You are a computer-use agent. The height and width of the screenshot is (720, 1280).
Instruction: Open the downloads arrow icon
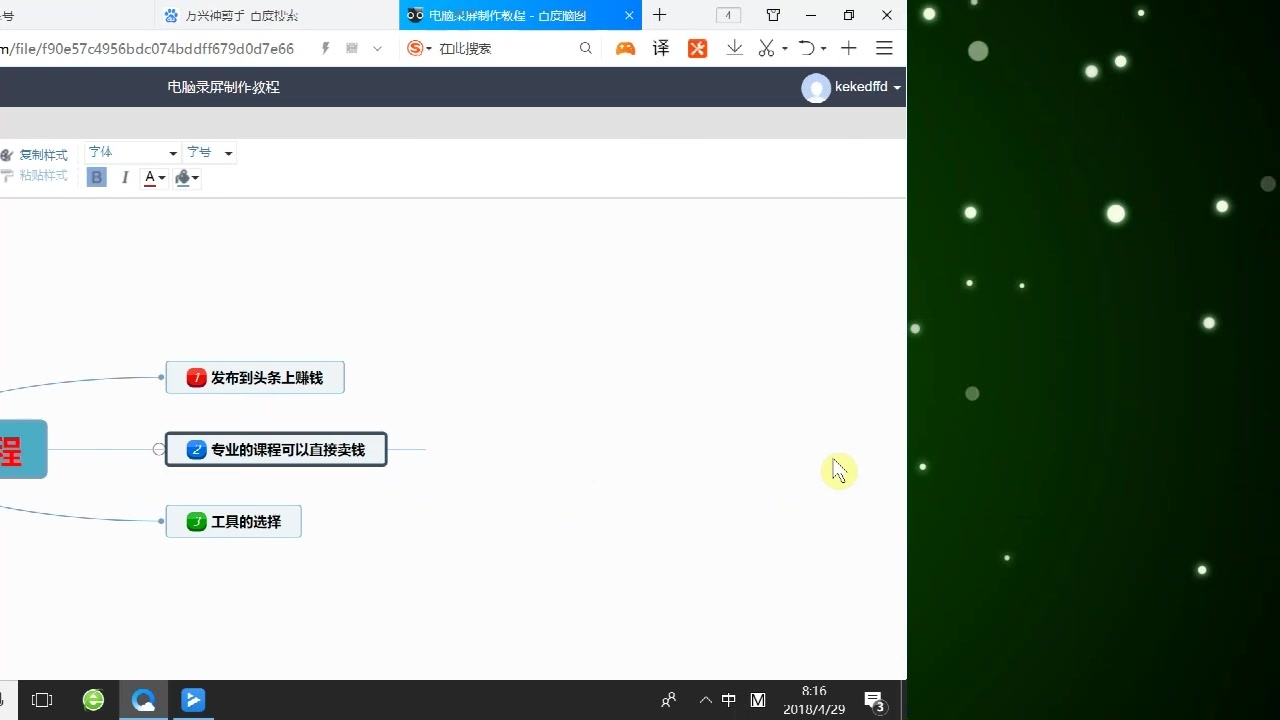[734, 48]
